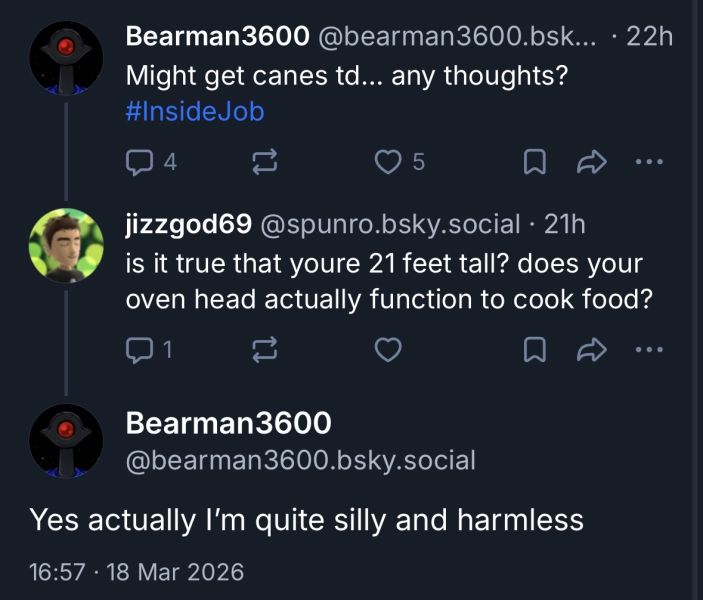This screenshot has width=703, height=600.
Task: Open more options on the canes td post
Action: point(649,161)
